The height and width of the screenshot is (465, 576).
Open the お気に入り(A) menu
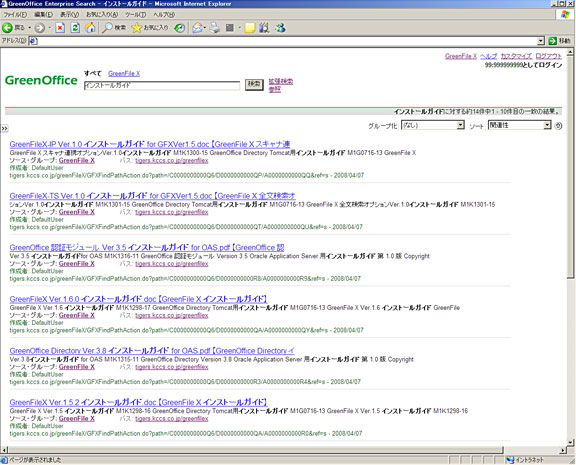click(102, 15)
